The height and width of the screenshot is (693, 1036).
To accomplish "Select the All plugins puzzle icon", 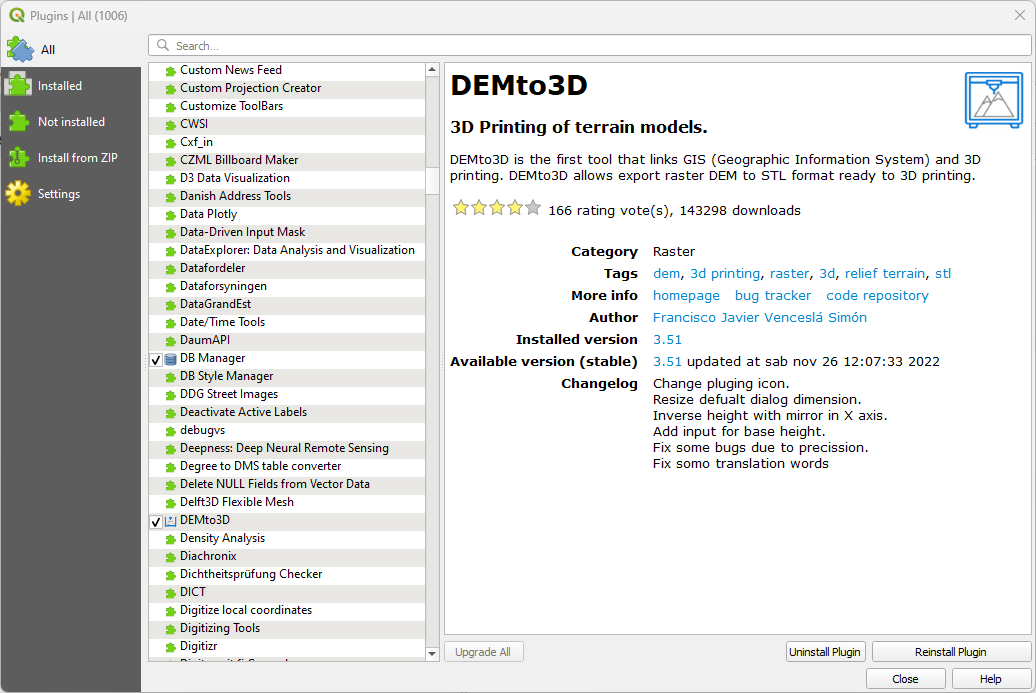I will [20, 50].
